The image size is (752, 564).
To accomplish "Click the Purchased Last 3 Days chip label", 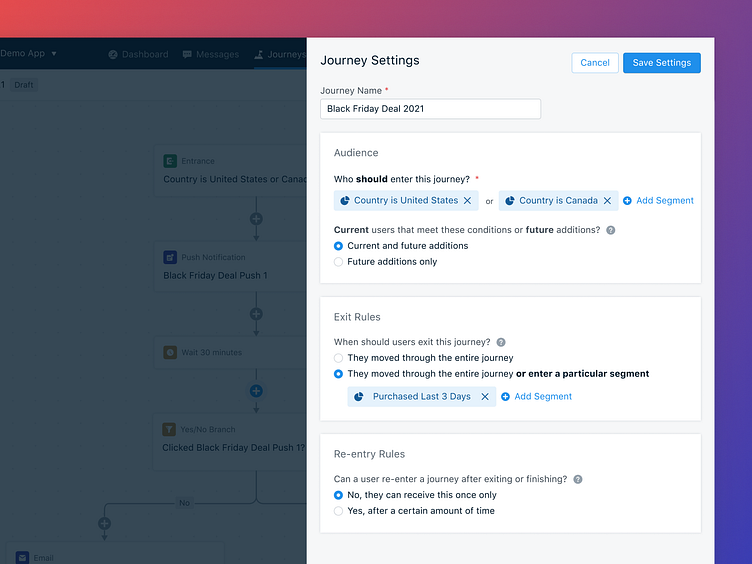I will tap(422, 397).
